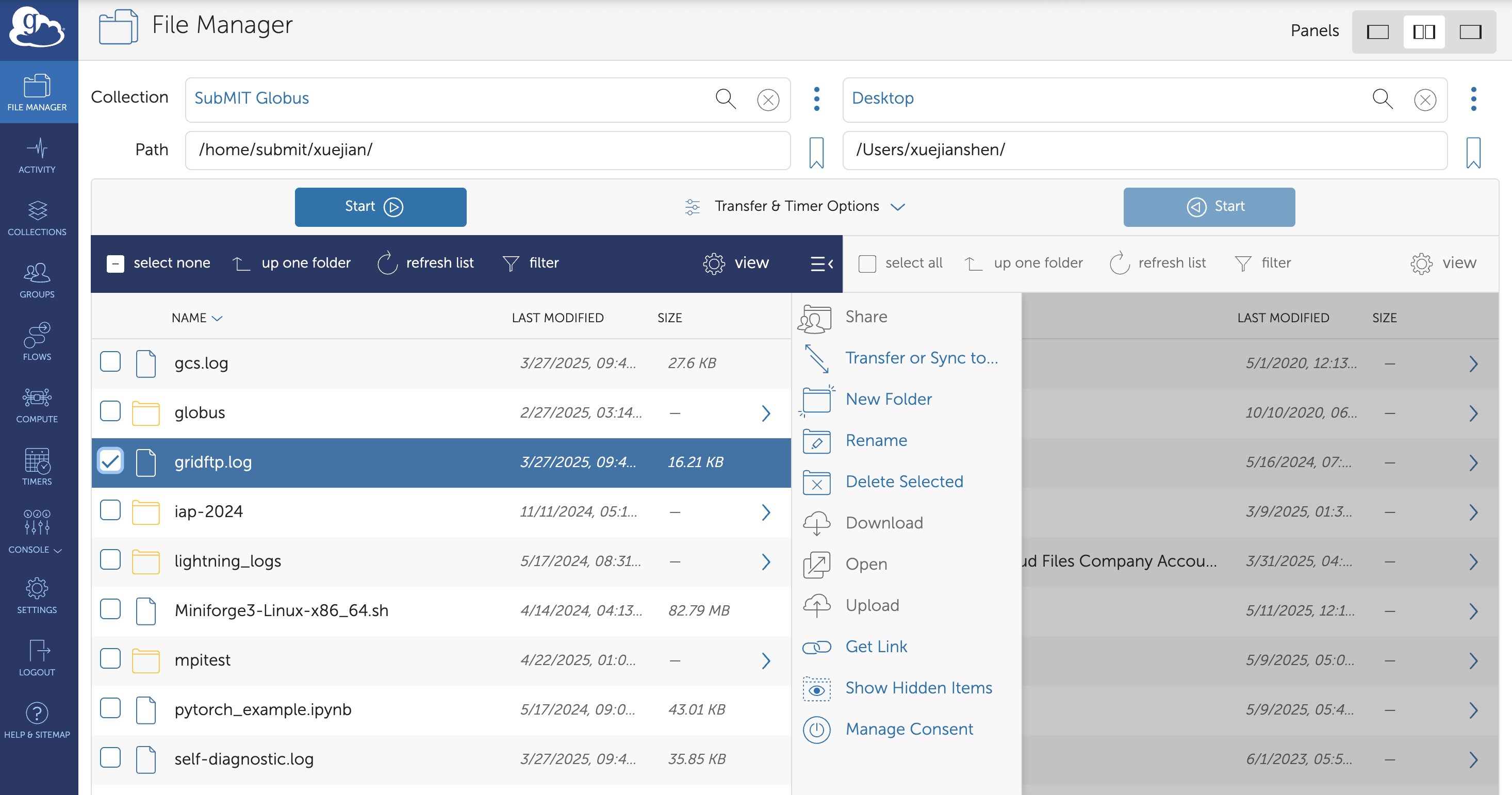
Task: Open right collection options menu dots
Action: 1473,99
